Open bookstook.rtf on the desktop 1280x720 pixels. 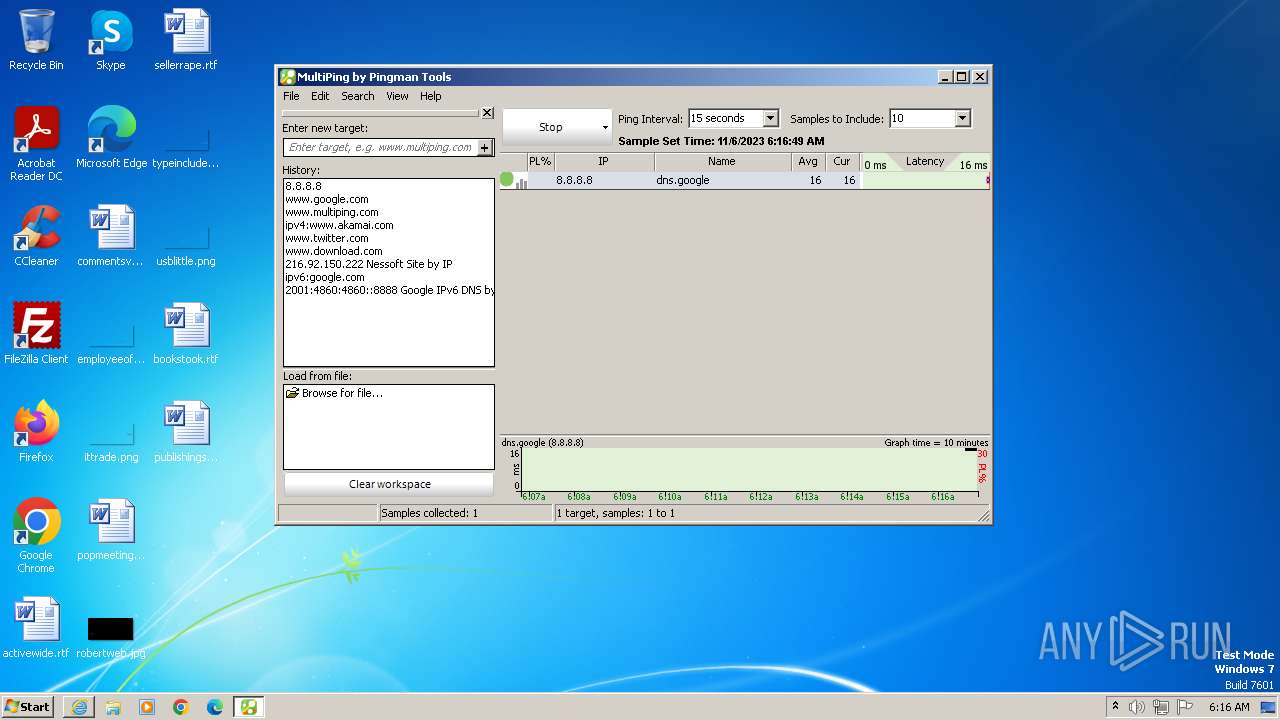click(186, 334)
